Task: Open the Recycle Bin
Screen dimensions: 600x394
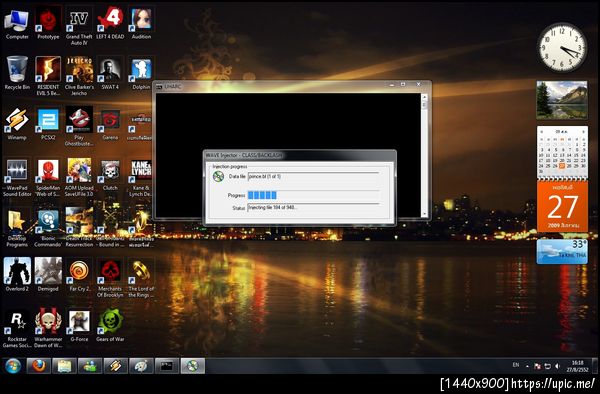Action: (x=17, y=73)
